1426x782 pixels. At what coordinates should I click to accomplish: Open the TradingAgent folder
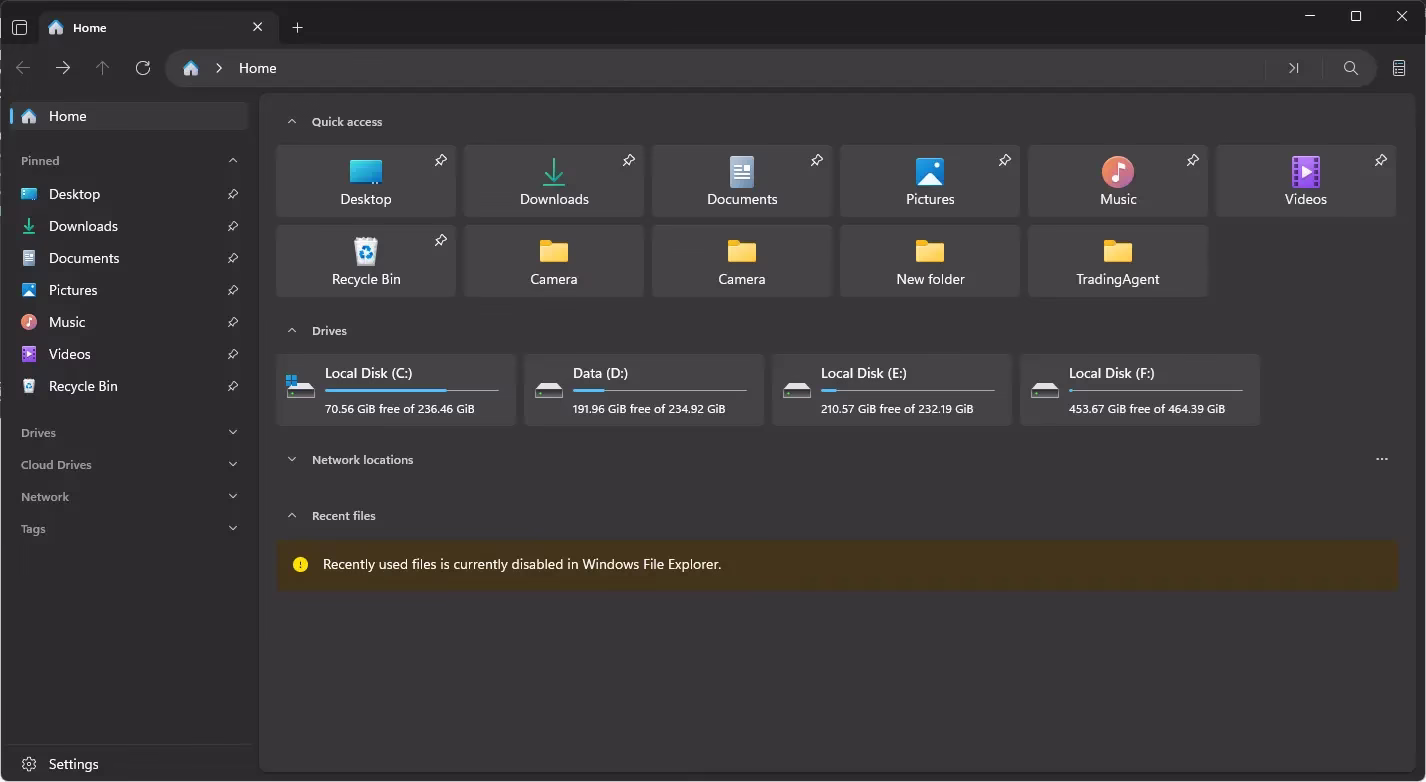click(1117, 261)
